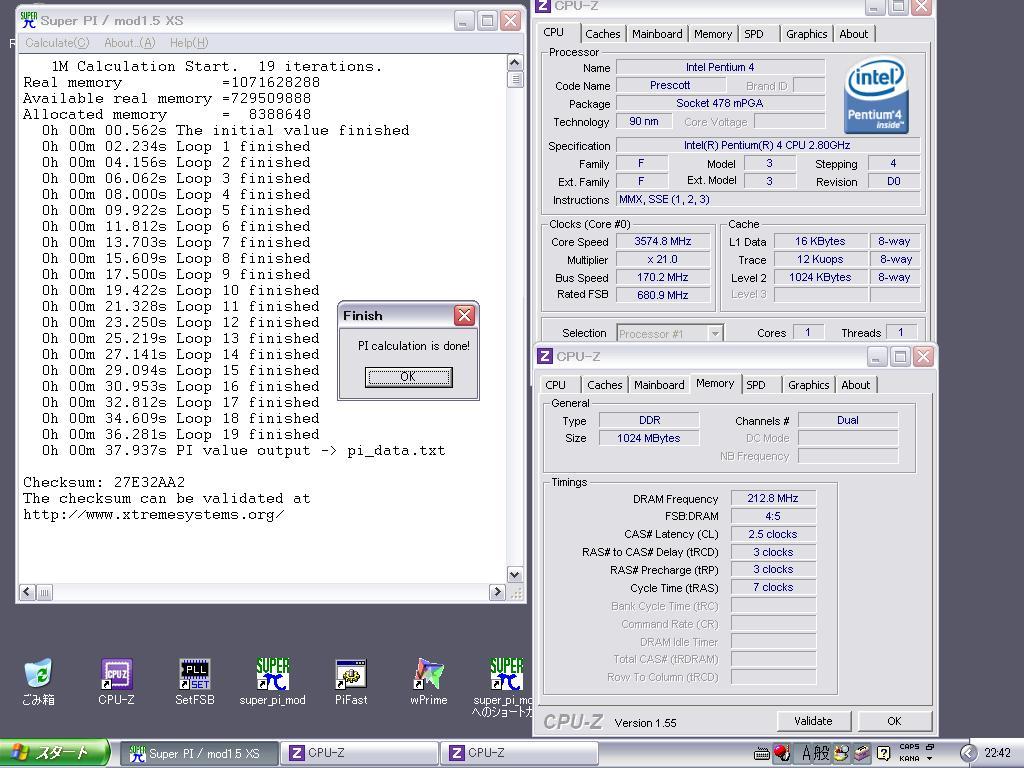
Task: Click the Memory Size 1024 MBytes field
Action: (648, 438)
